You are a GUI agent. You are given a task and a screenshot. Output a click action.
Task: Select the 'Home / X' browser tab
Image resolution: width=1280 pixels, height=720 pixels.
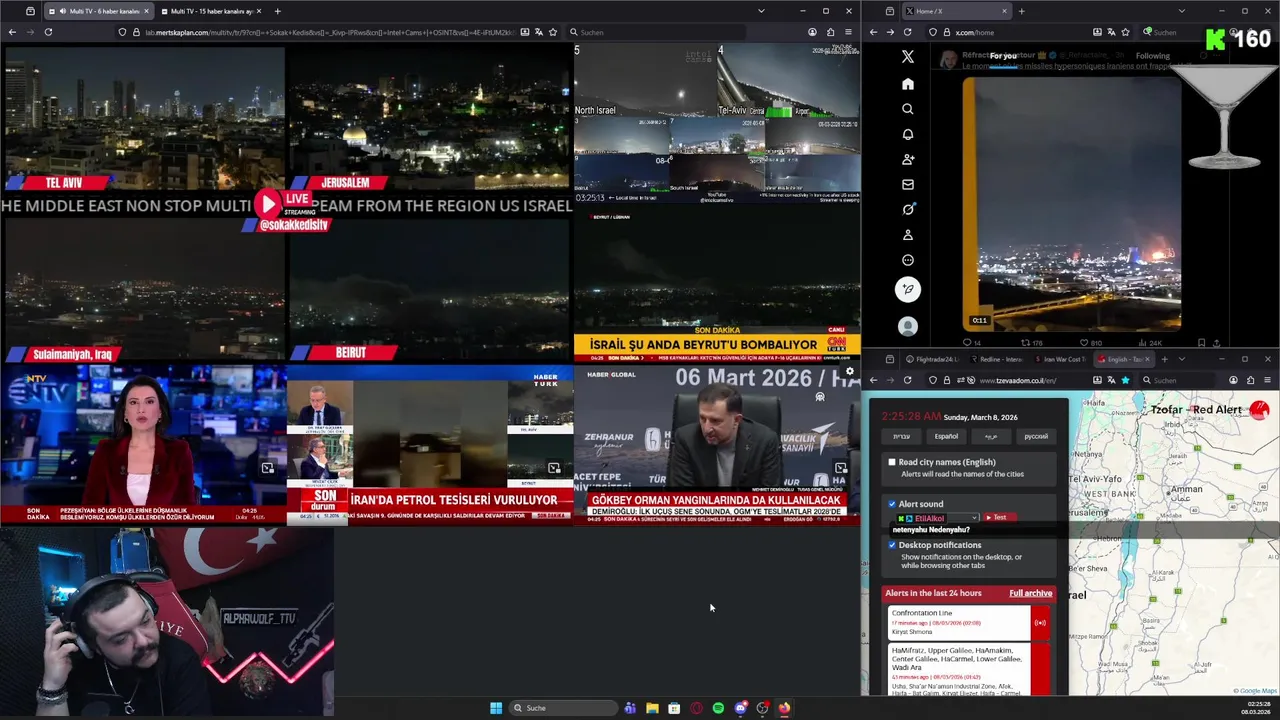click(x=958, y=11)
